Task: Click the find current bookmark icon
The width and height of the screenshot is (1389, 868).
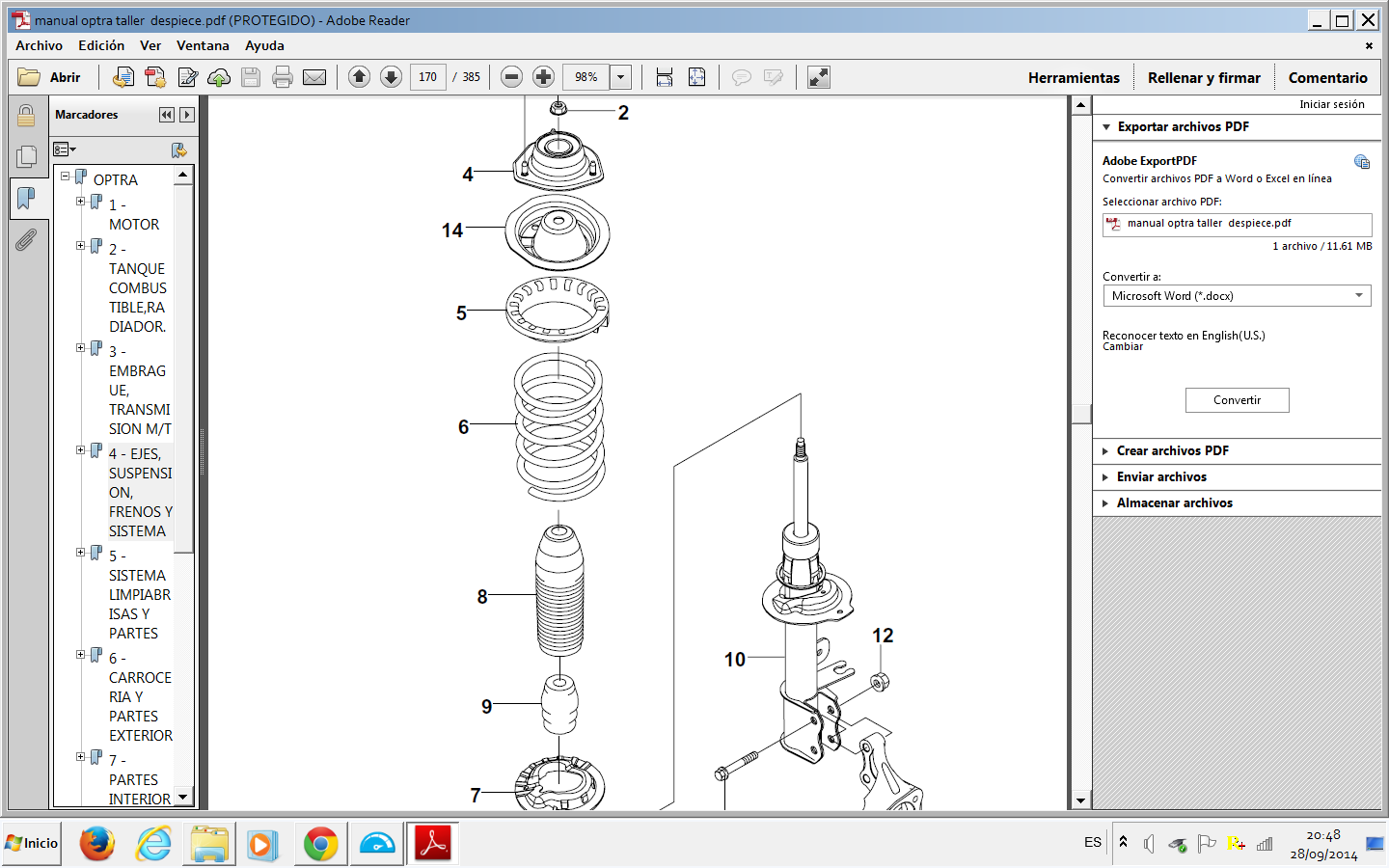Action: pos(179,149)
